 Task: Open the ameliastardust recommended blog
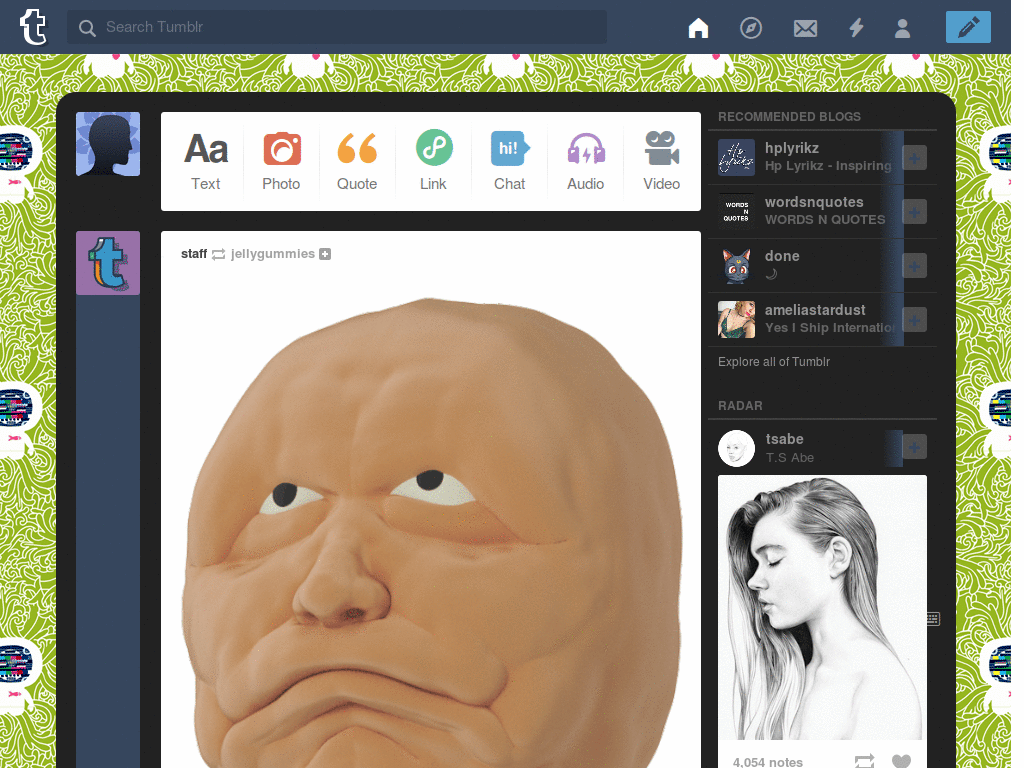click(815, 310)
